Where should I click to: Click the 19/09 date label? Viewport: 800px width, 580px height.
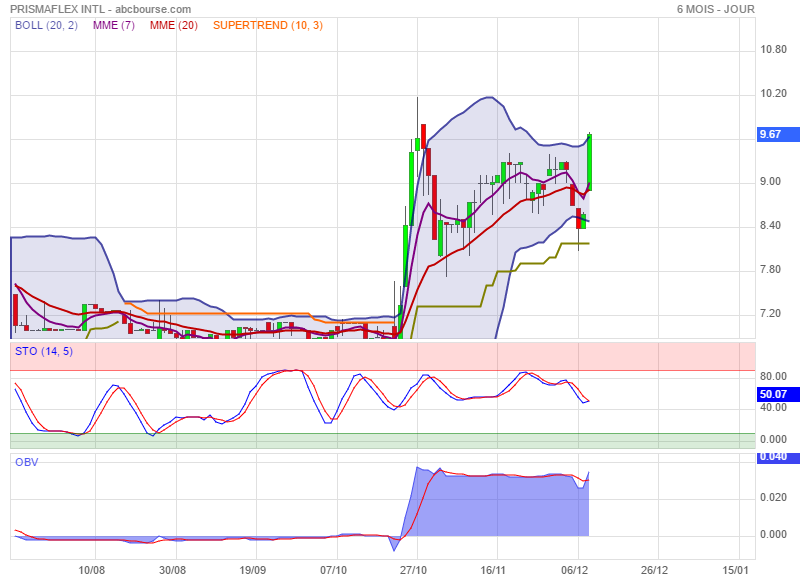tap(253, 570)
